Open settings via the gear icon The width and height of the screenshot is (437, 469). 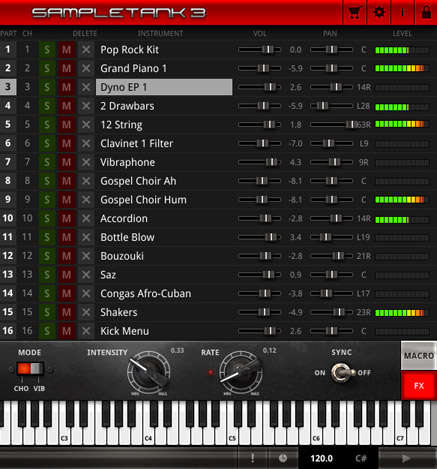click(x=379, y=13)
